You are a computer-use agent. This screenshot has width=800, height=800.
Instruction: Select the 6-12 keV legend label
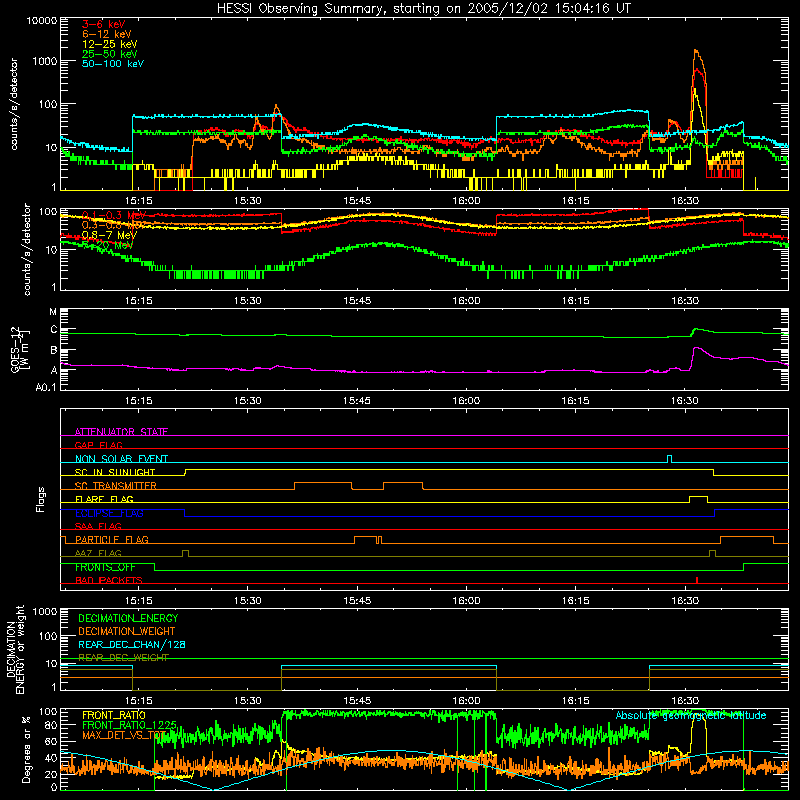(x=106, y=34)
